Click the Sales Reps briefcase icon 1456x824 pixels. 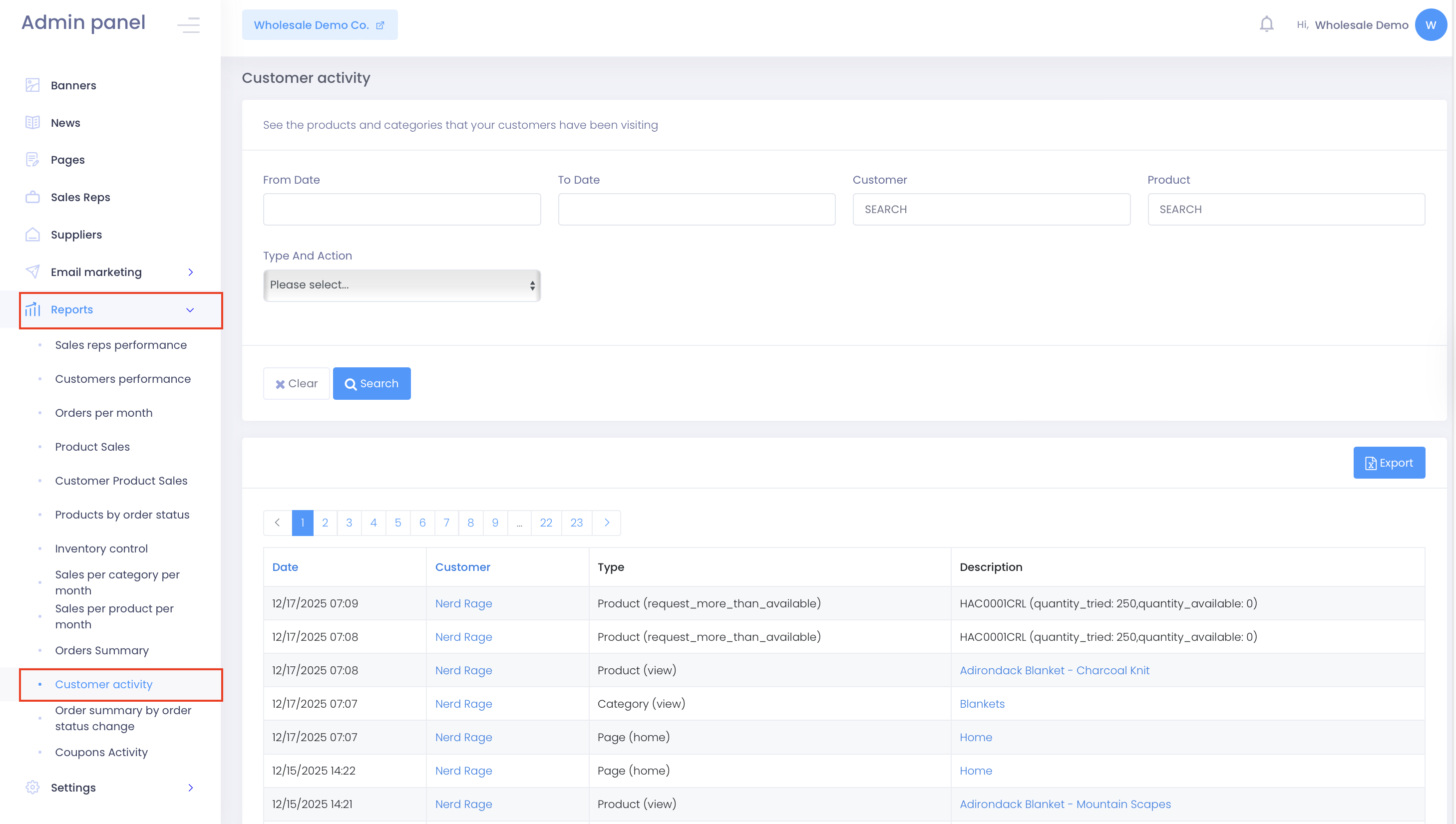32,197
